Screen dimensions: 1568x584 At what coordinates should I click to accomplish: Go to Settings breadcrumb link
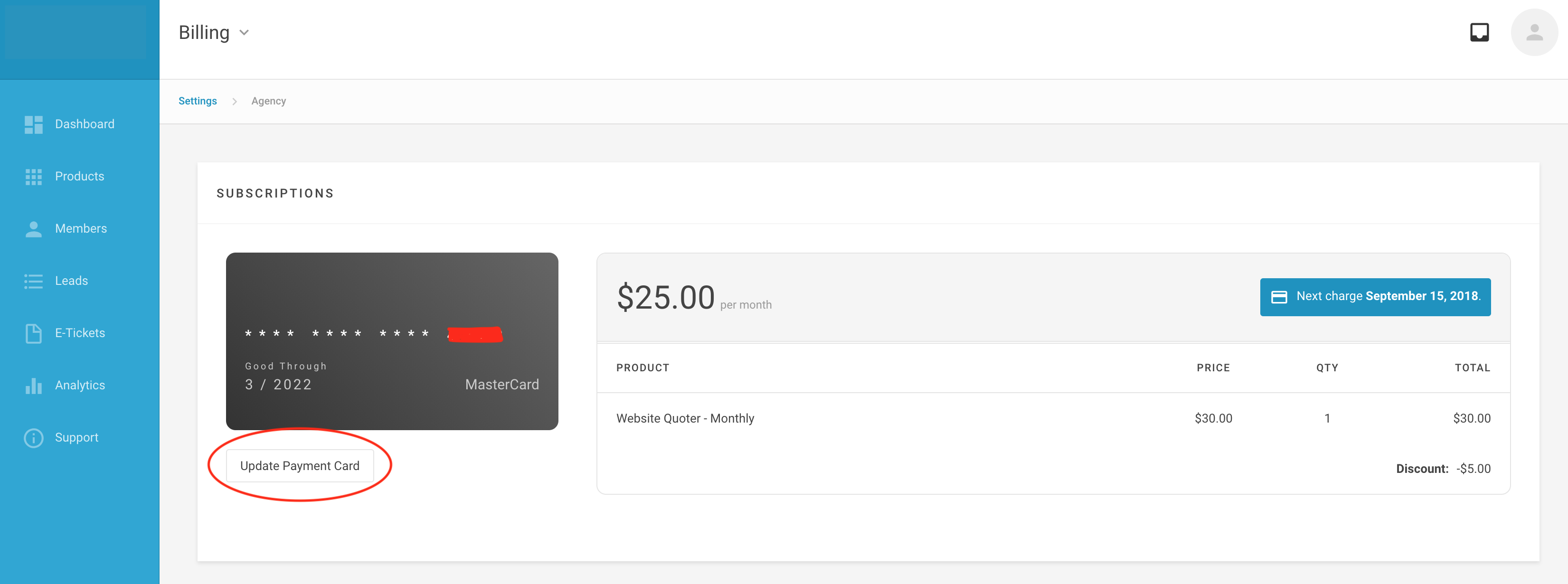pos(197,101)
